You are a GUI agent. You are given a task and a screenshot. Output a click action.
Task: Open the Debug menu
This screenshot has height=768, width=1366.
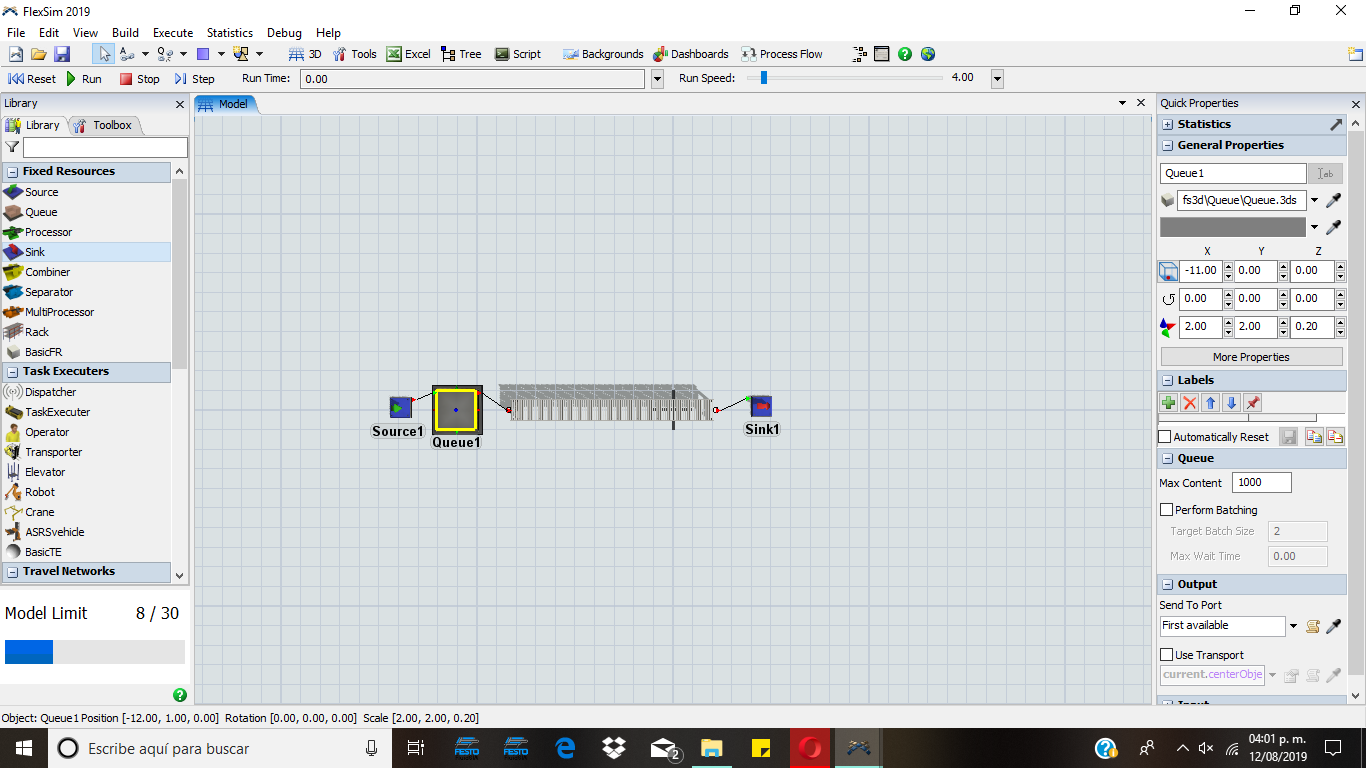coord(284,33)
